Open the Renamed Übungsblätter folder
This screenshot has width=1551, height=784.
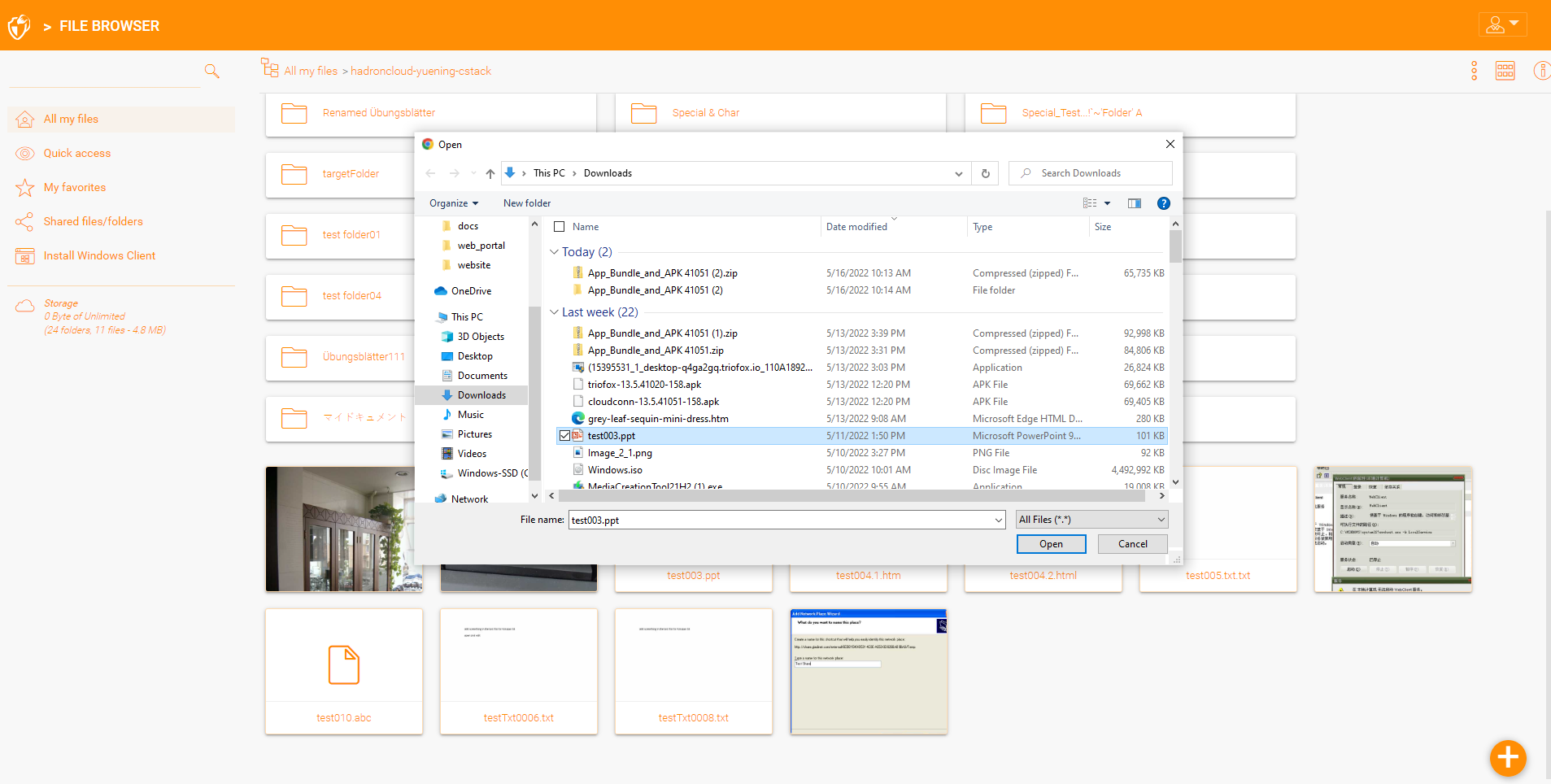(x=431, y=113)
